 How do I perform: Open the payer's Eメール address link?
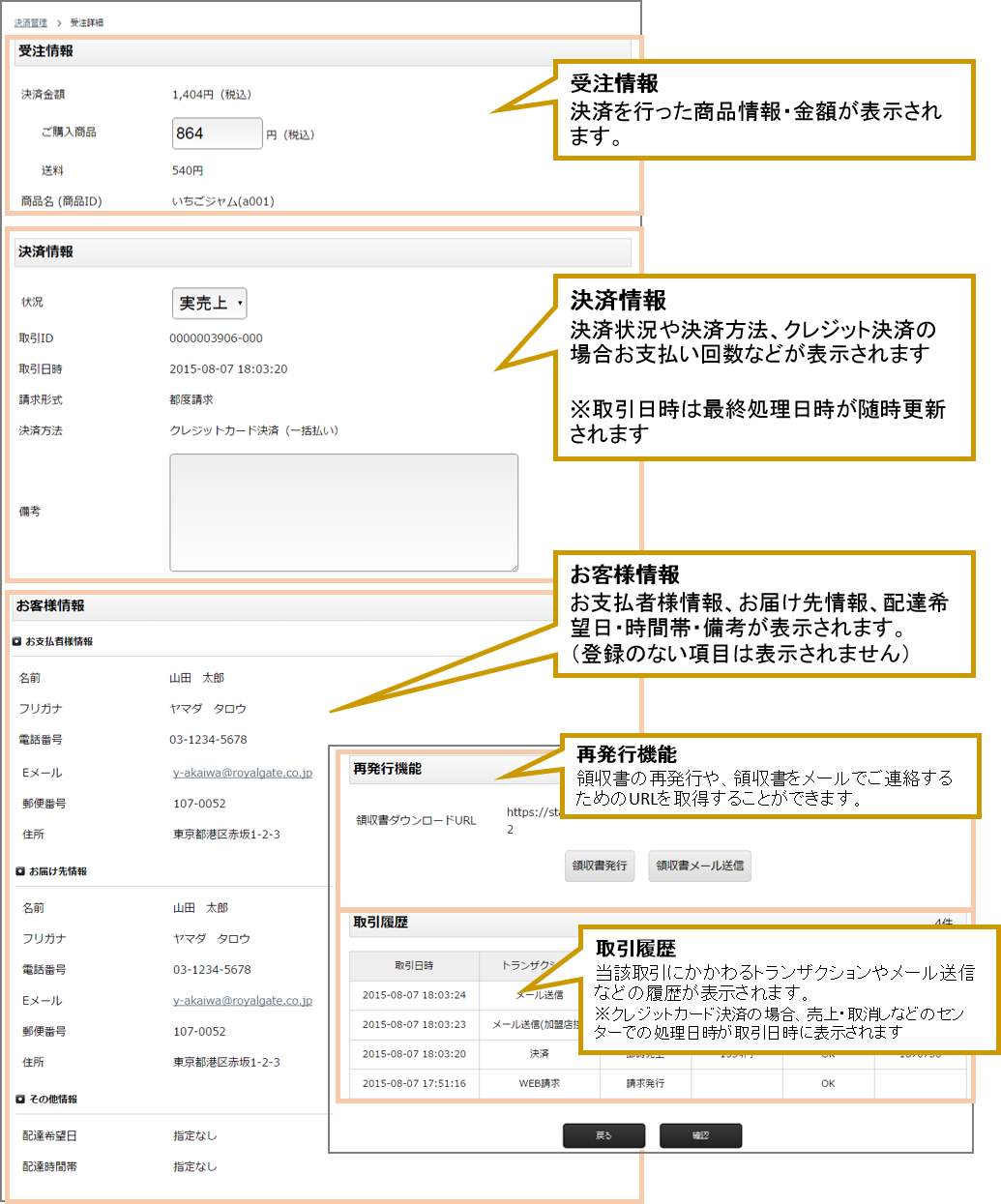coord(243,773)
